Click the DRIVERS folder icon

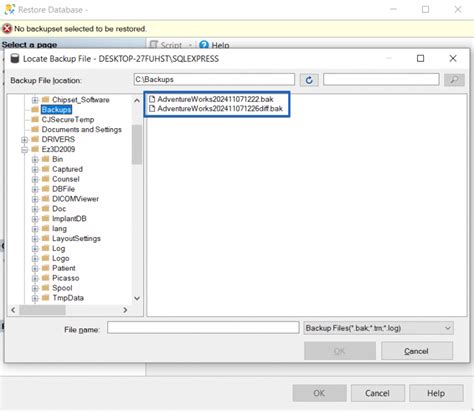tap(35, 139)
